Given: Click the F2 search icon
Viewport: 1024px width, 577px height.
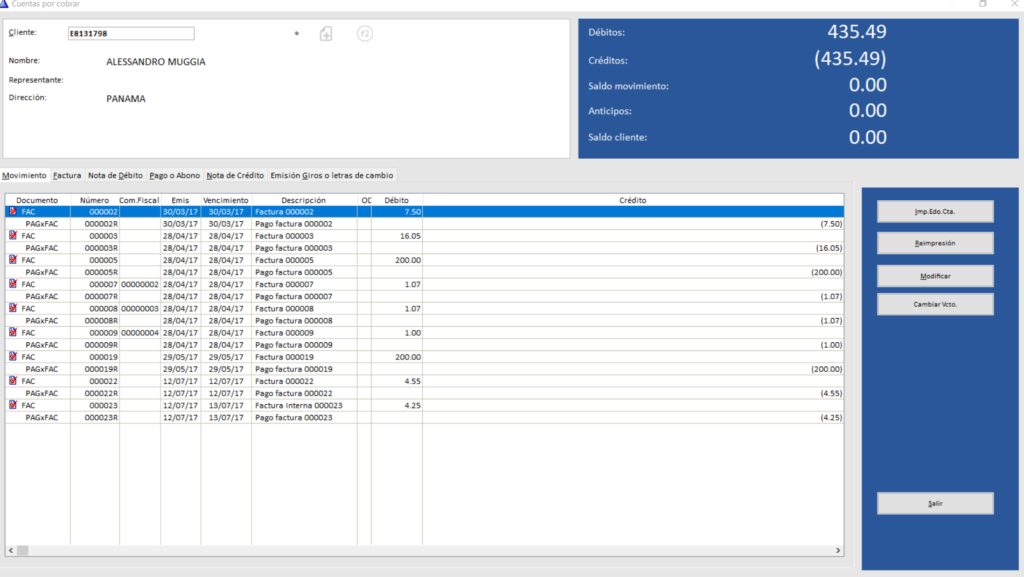Looking at the screenshot, I should 365,34.
